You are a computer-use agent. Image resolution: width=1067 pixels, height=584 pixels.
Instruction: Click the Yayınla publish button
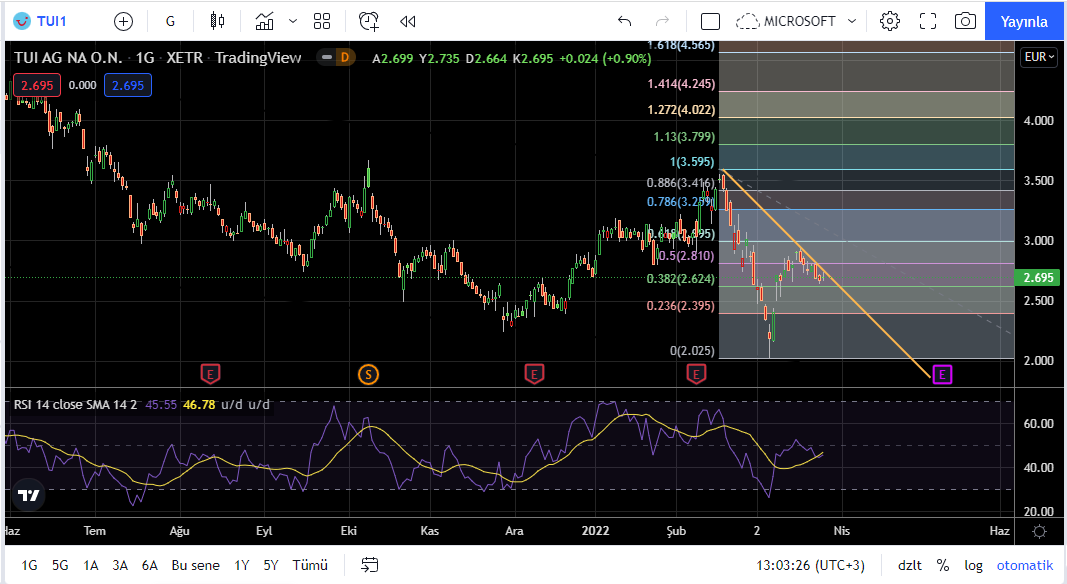click(x=1024, y=21)
